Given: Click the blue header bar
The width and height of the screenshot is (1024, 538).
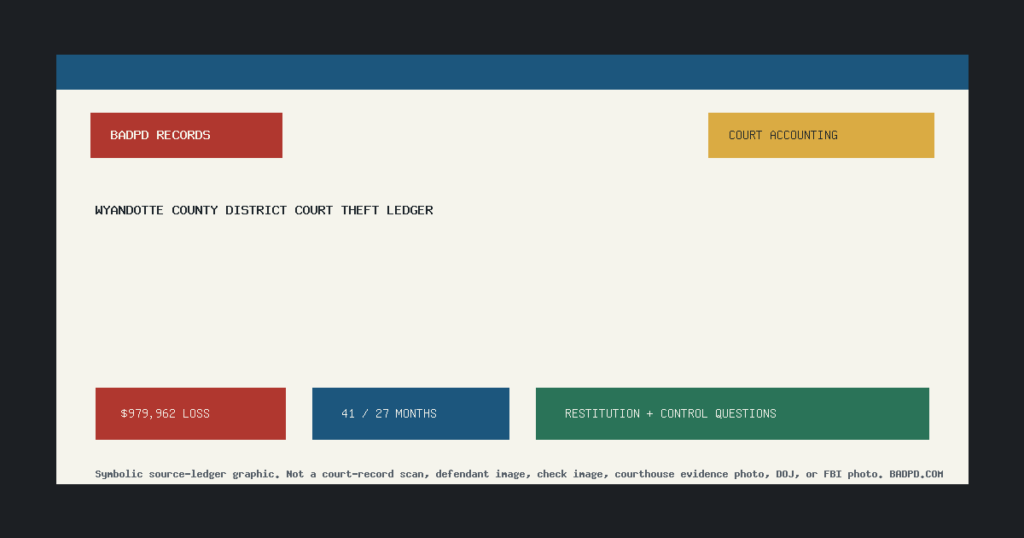Looking at the screenshot, I should [512, 72].
